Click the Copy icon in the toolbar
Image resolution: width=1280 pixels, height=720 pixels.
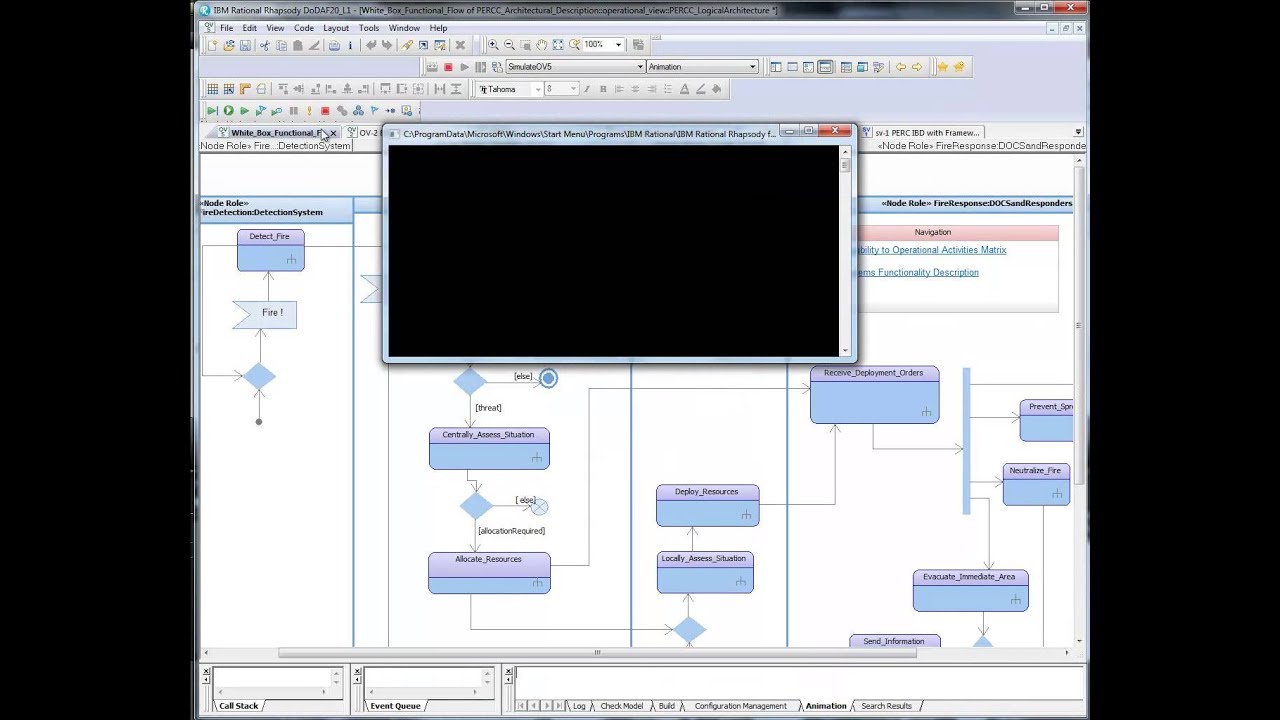tap(281, 45)
